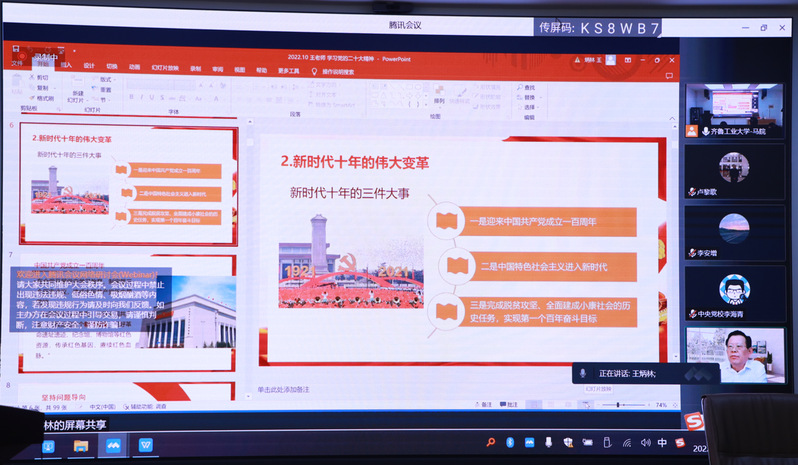Switch to the Transitions (切换) tab
This screenshot has width=798, height=465.
click(x=112, y=66)
